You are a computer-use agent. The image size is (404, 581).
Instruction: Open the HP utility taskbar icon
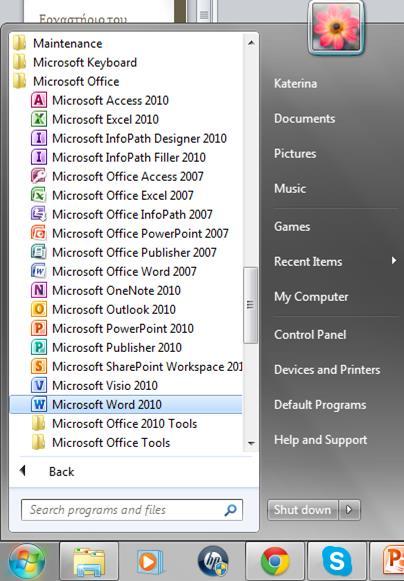pyautogui.click(x=213, y=562)
